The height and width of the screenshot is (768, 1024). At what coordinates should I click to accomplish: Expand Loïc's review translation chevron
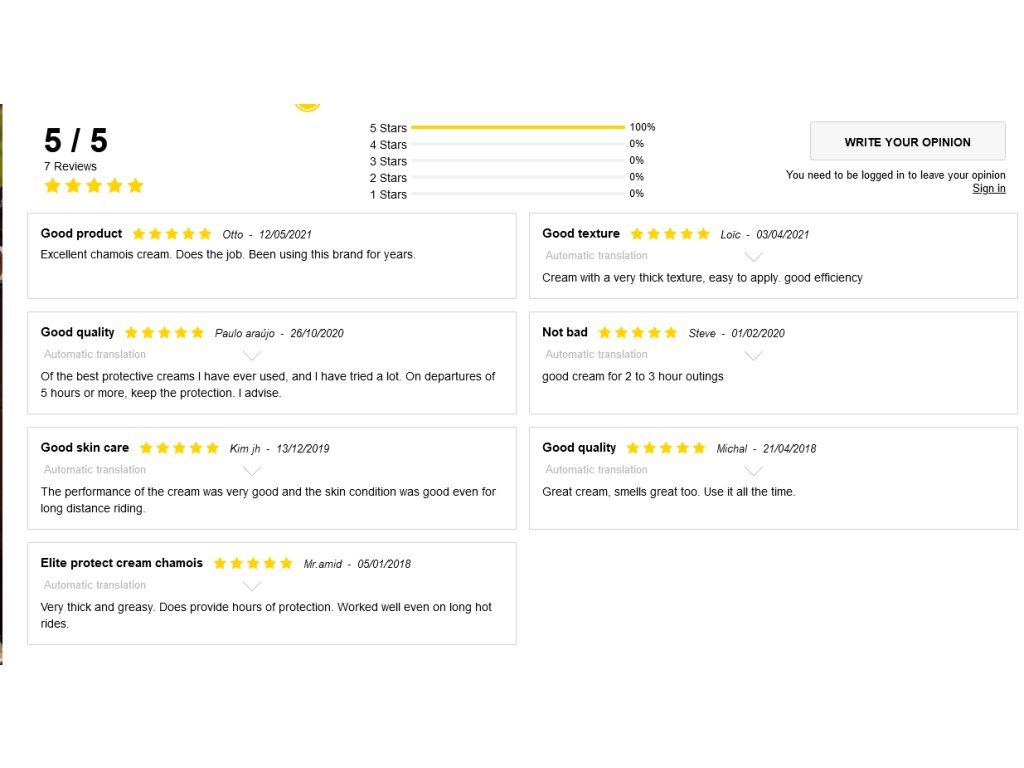pos(754,257)
